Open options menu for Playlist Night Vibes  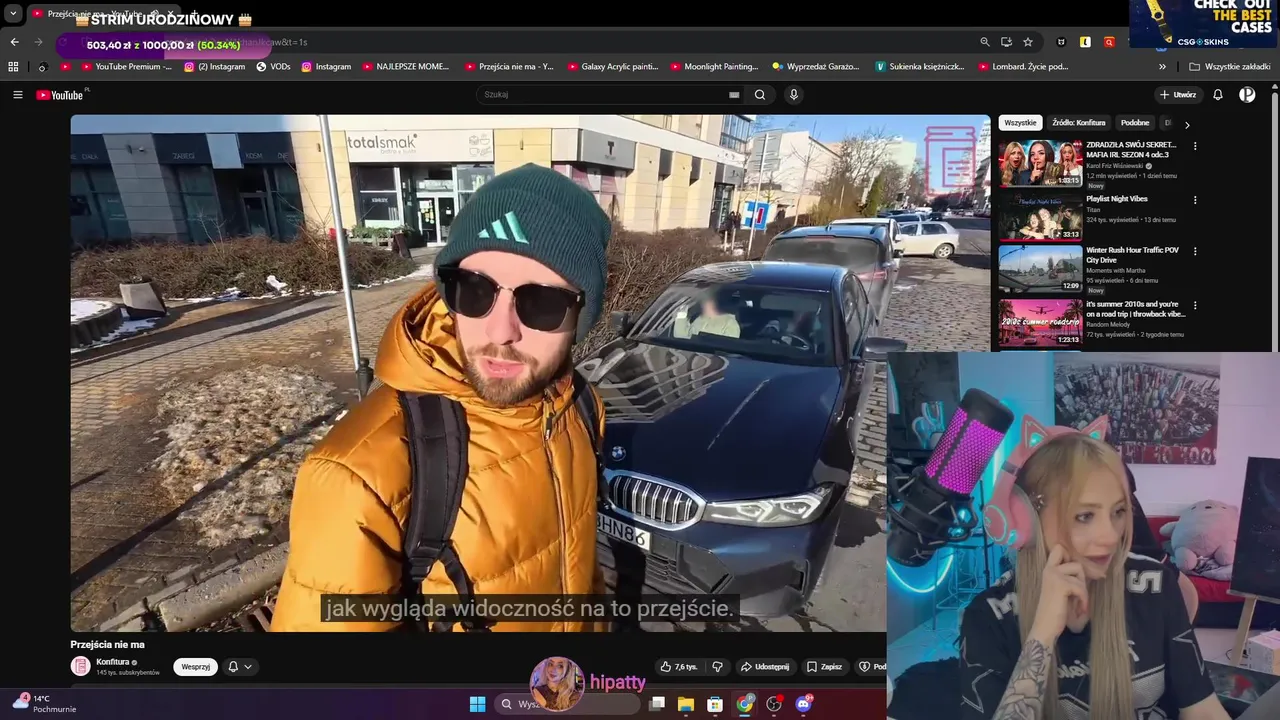pyautogui.click(x=1195, y=200)
